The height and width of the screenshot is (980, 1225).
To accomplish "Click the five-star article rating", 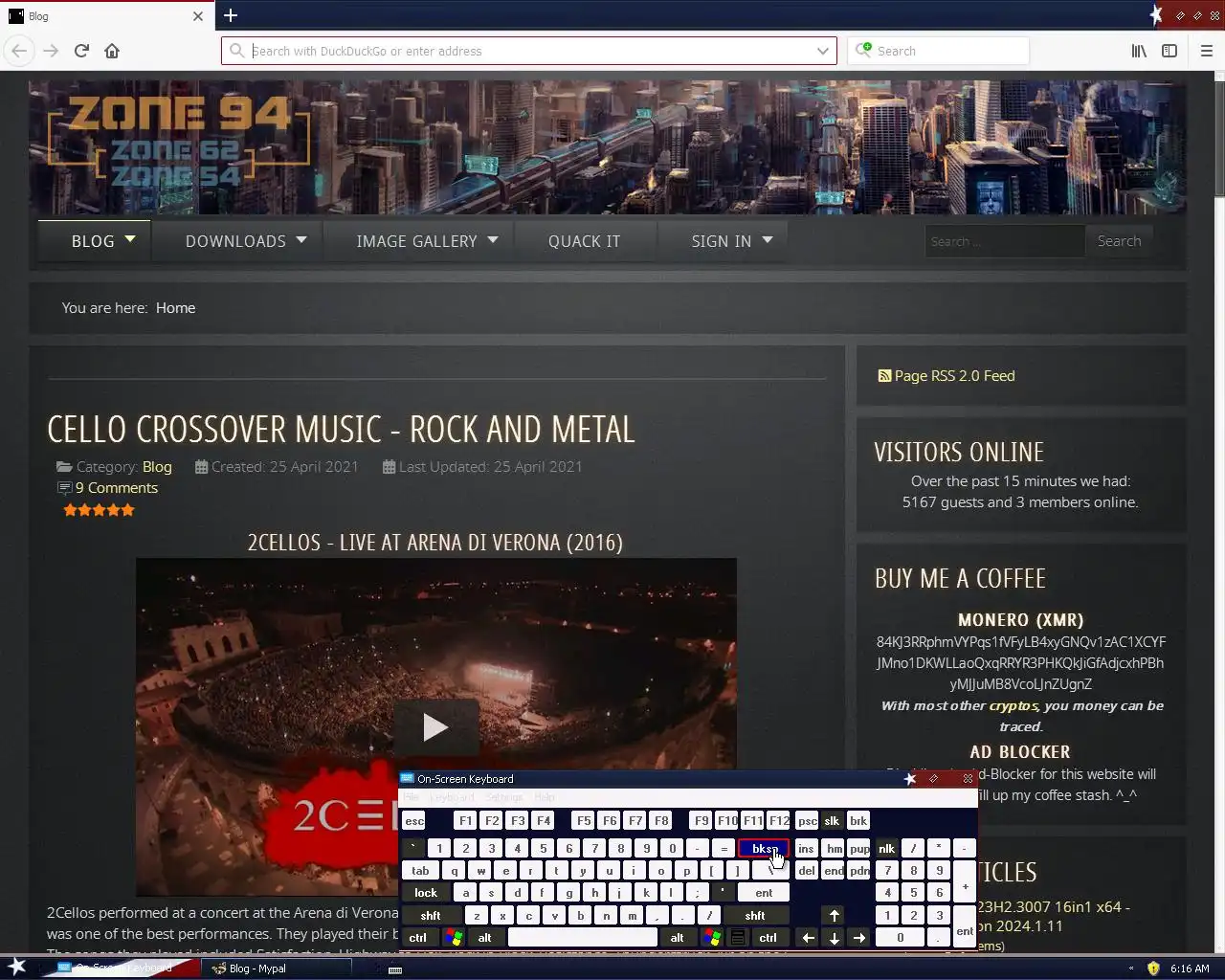I will (99, 510).
